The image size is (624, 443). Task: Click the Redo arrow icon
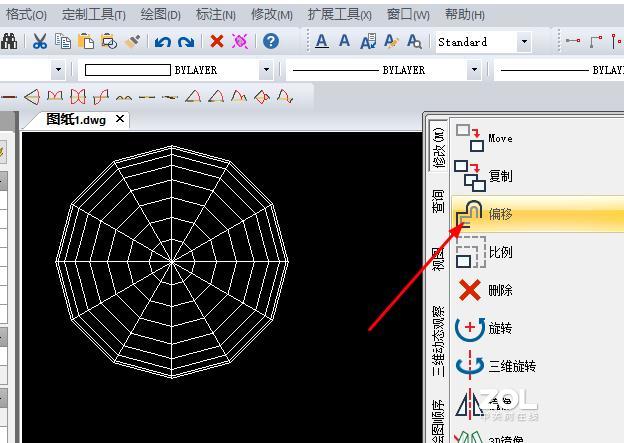tap(186, 41)
